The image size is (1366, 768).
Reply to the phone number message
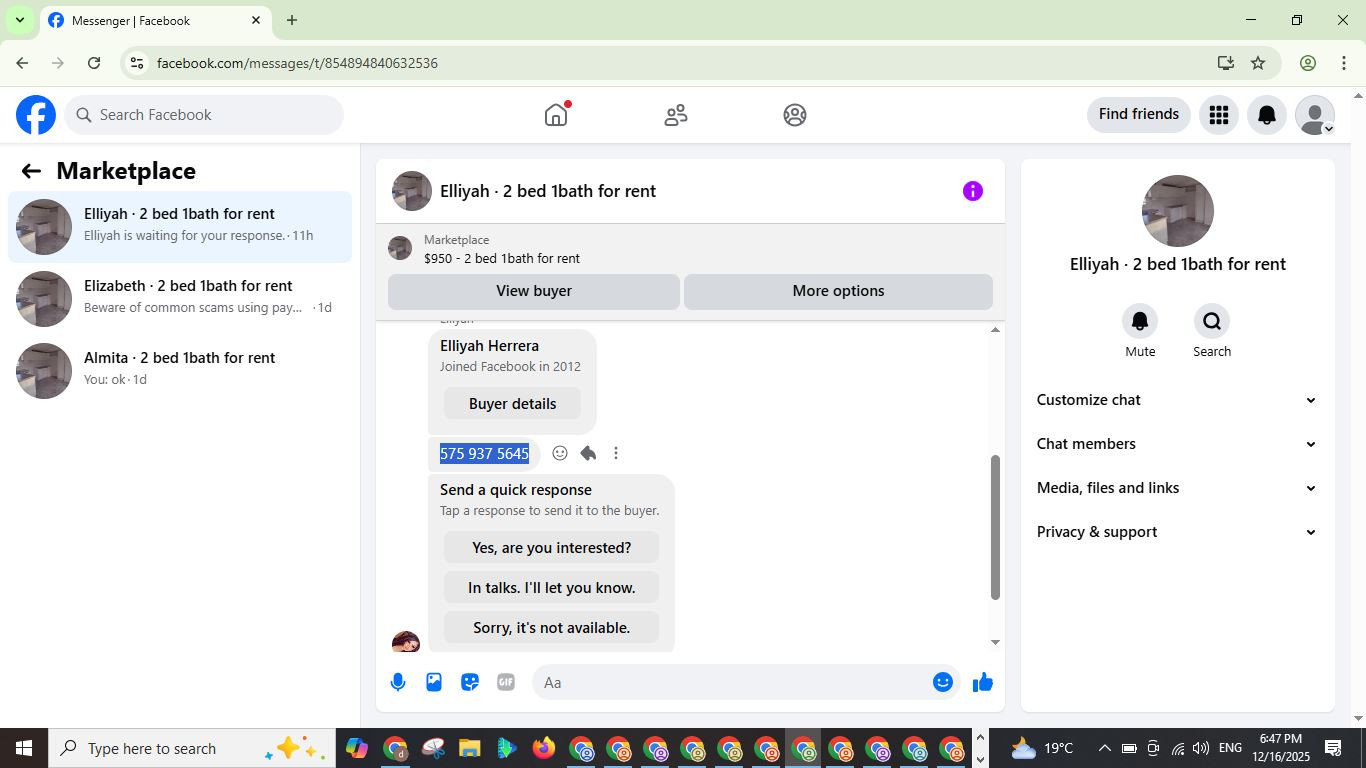pos(588,453)
